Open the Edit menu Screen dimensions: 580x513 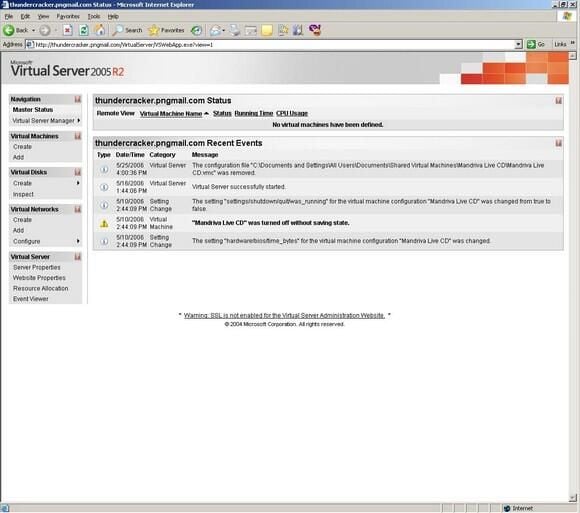(x=25, y=16)
